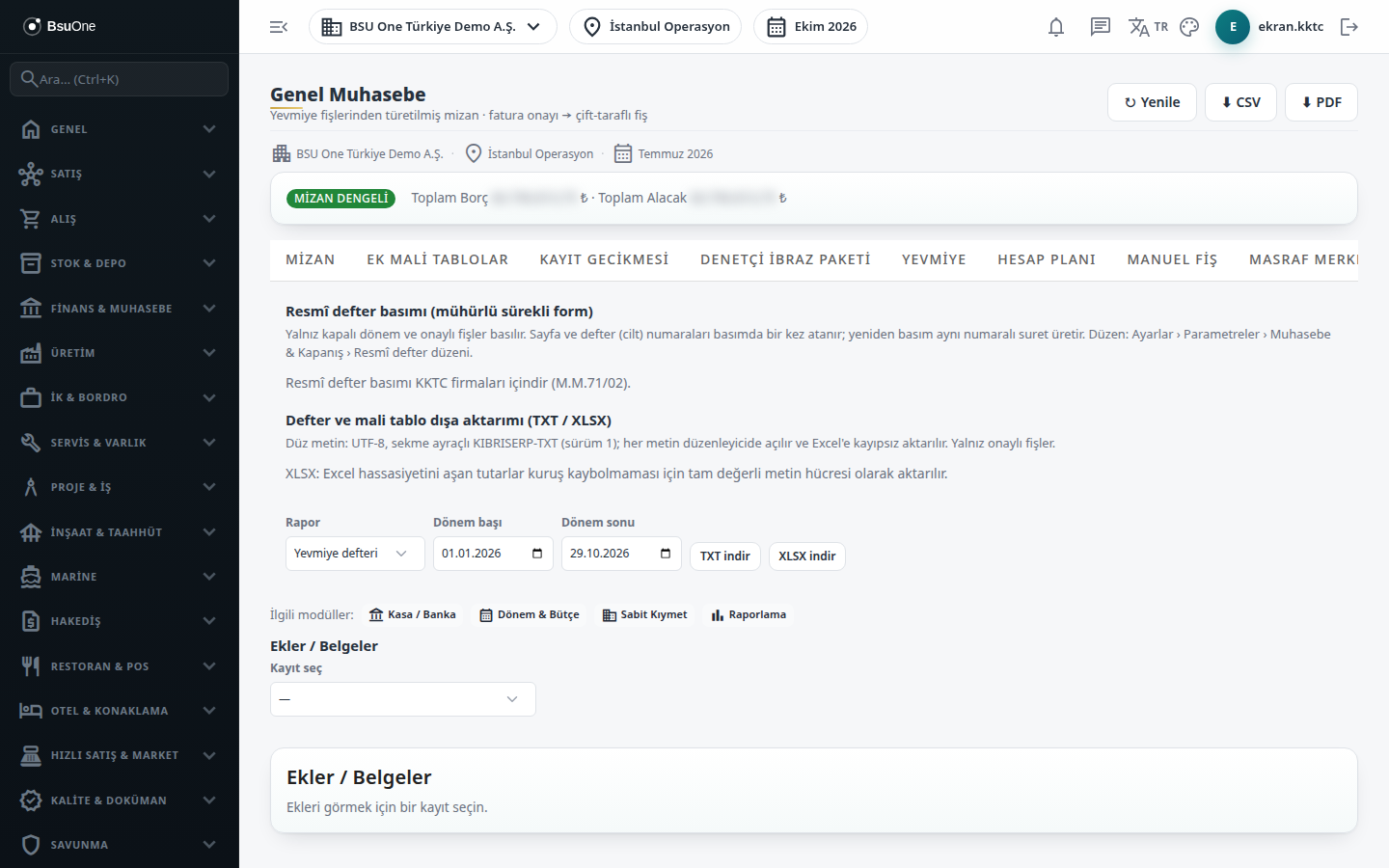Click İstanbul Operasyon location selector

tap(655, 27)
